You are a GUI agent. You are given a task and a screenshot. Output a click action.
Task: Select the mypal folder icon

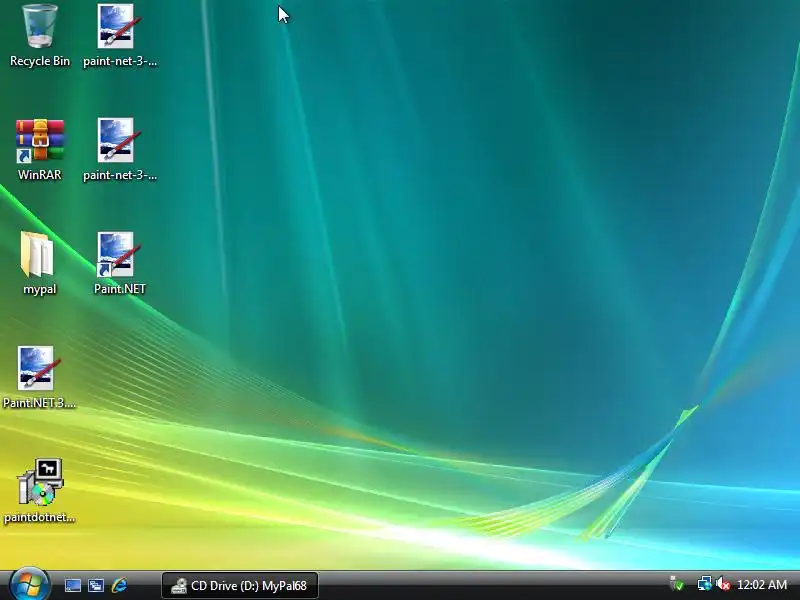coord(39,263)
